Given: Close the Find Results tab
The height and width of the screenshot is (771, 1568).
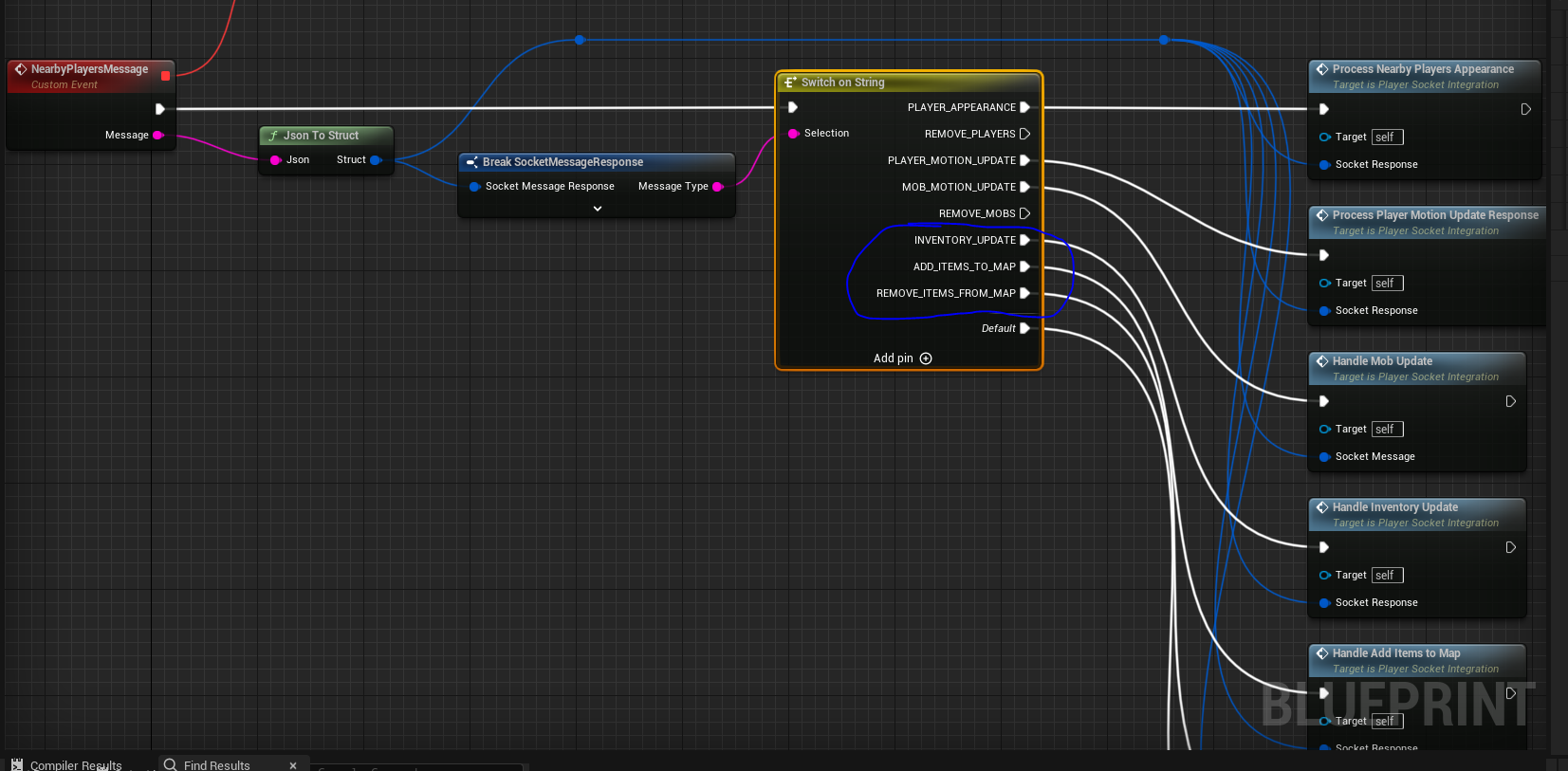Looking at the screenshot, I should point(293,765).
